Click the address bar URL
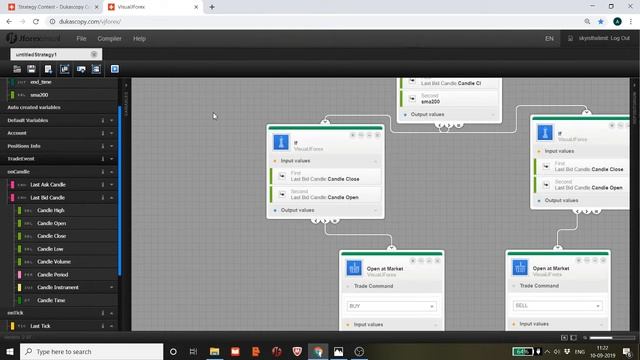The image size is (640, 360). pyautogui.click(x=90, y=22)
